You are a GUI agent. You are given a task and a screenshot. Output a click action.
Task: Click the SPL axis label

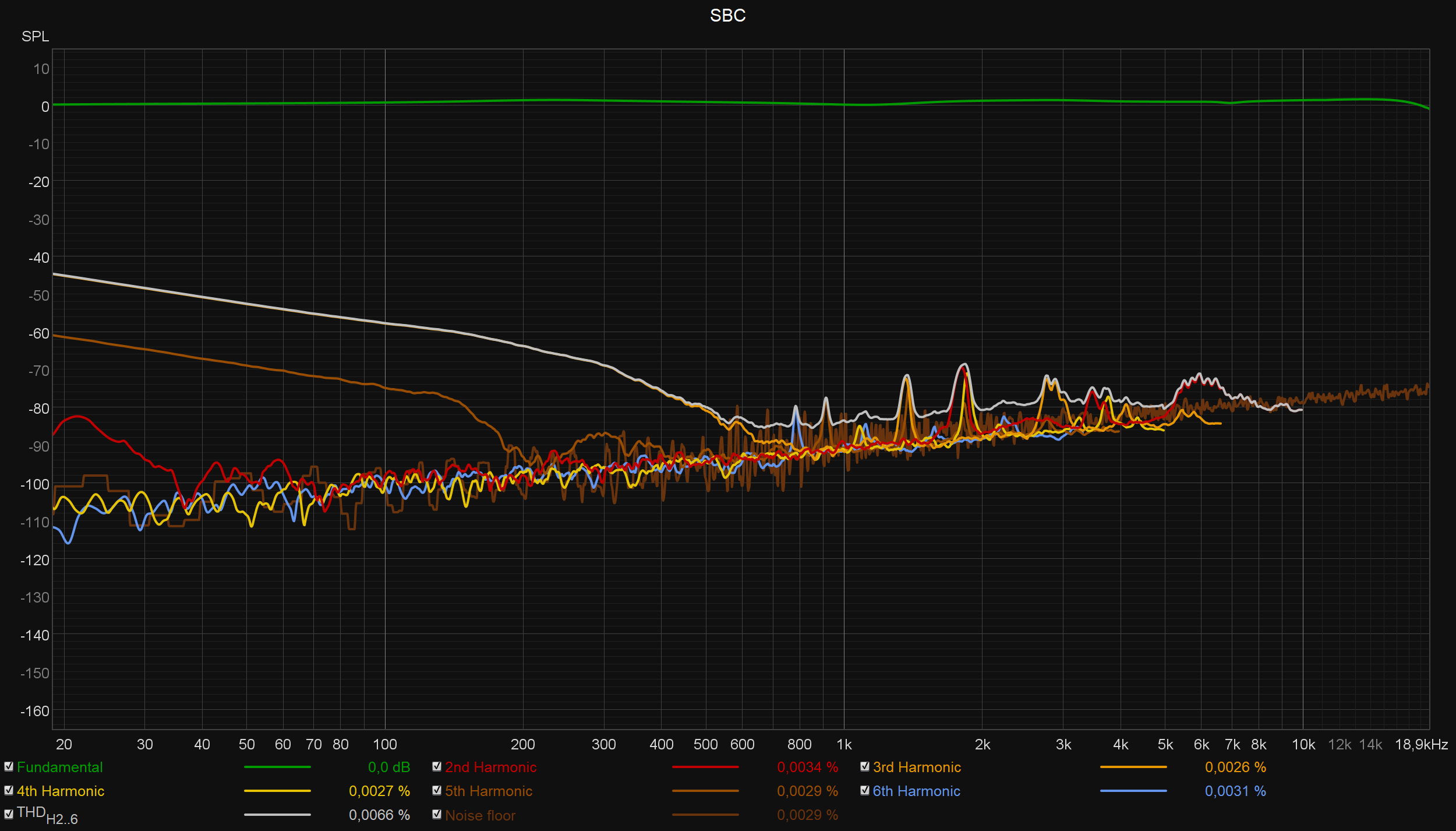(x=35, y=37)
